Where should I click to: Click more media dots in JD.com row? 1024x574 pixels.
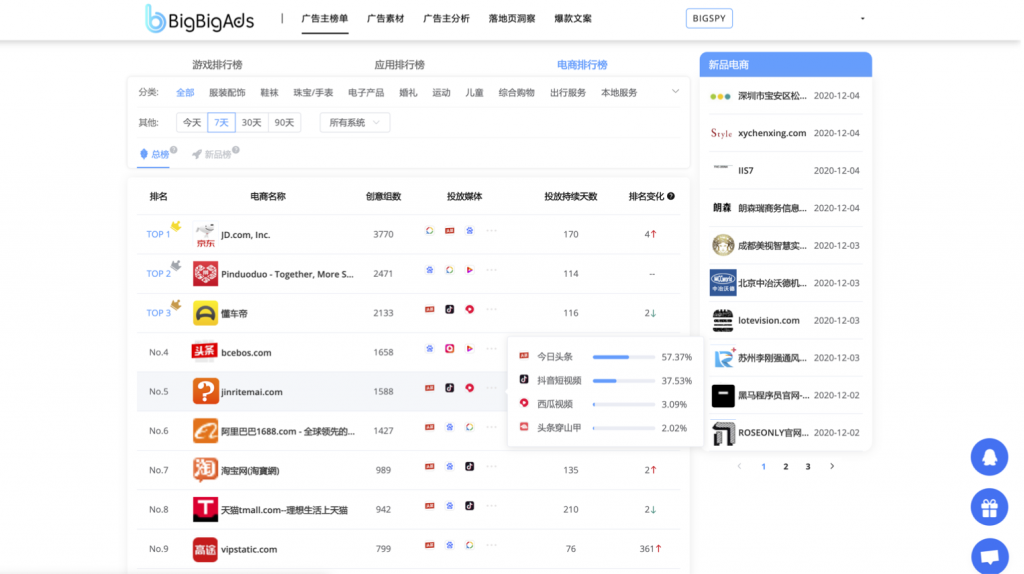click(491, 231)
